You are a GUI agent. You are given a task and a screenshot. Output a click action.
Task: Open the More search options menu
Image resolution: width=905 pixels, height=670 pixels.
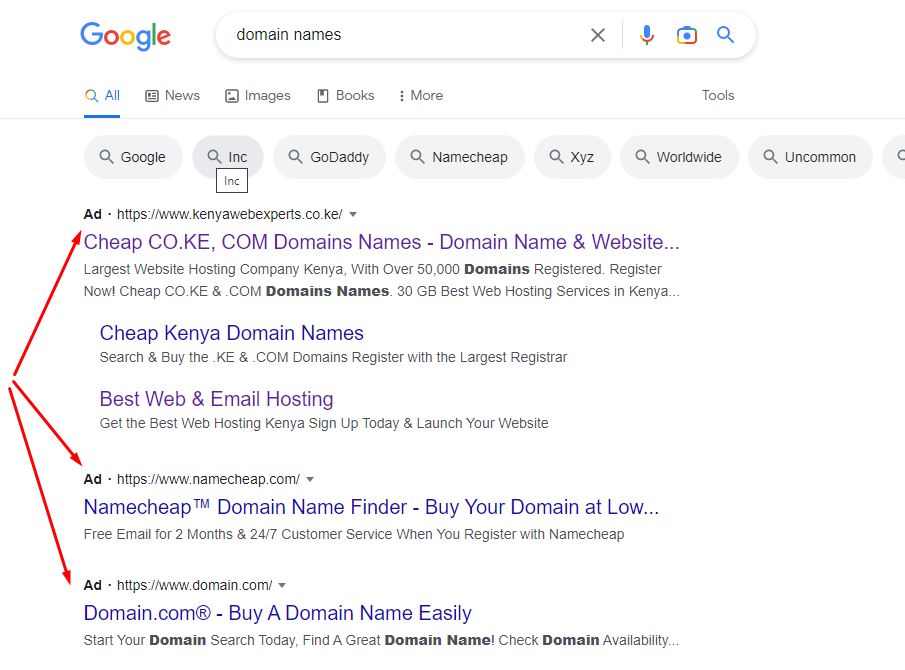421,96
